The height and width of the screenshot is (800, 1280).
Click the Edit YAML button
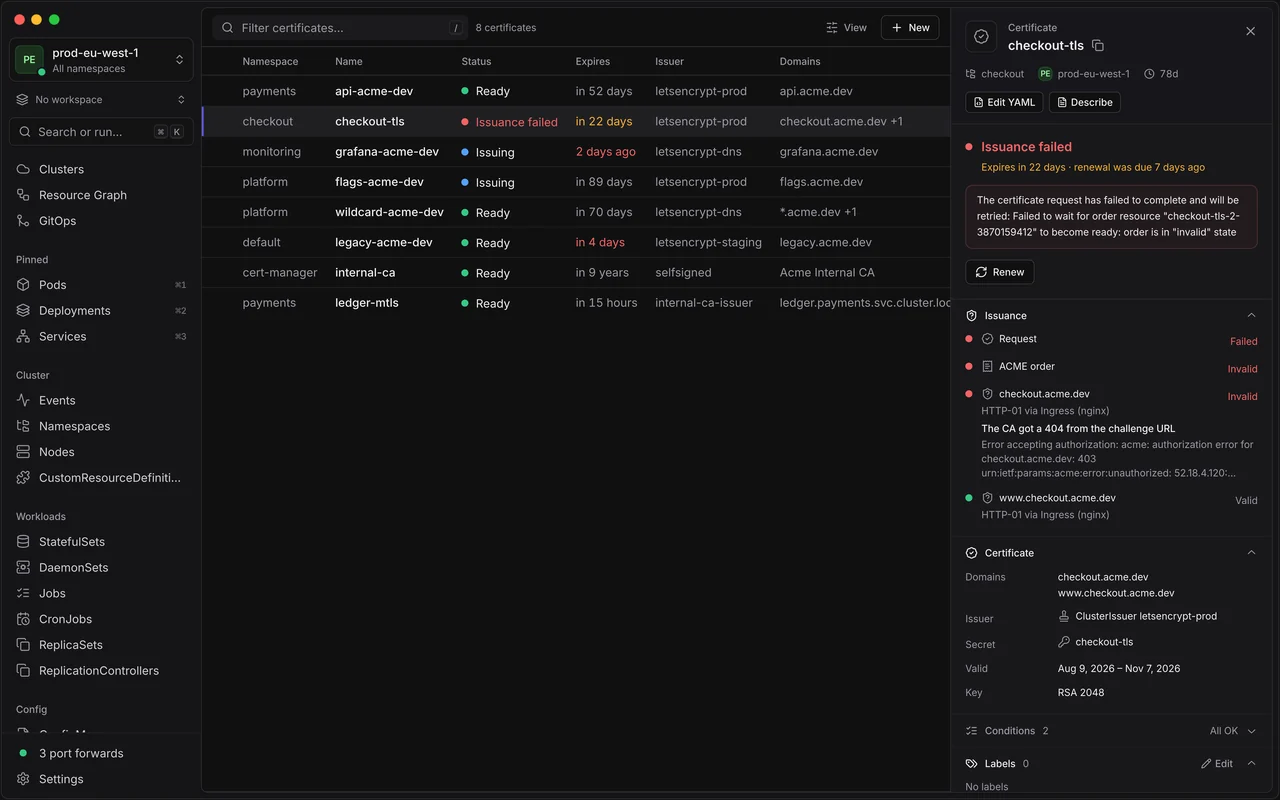(x=1004, y=102)
